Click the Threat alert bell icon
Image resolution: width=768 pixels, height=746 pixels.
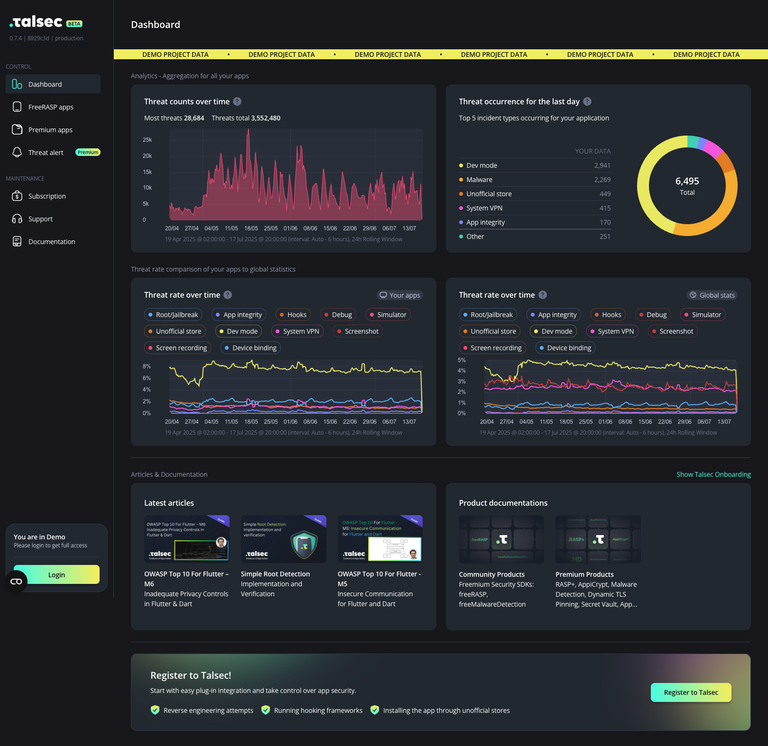tap(17, 153)
